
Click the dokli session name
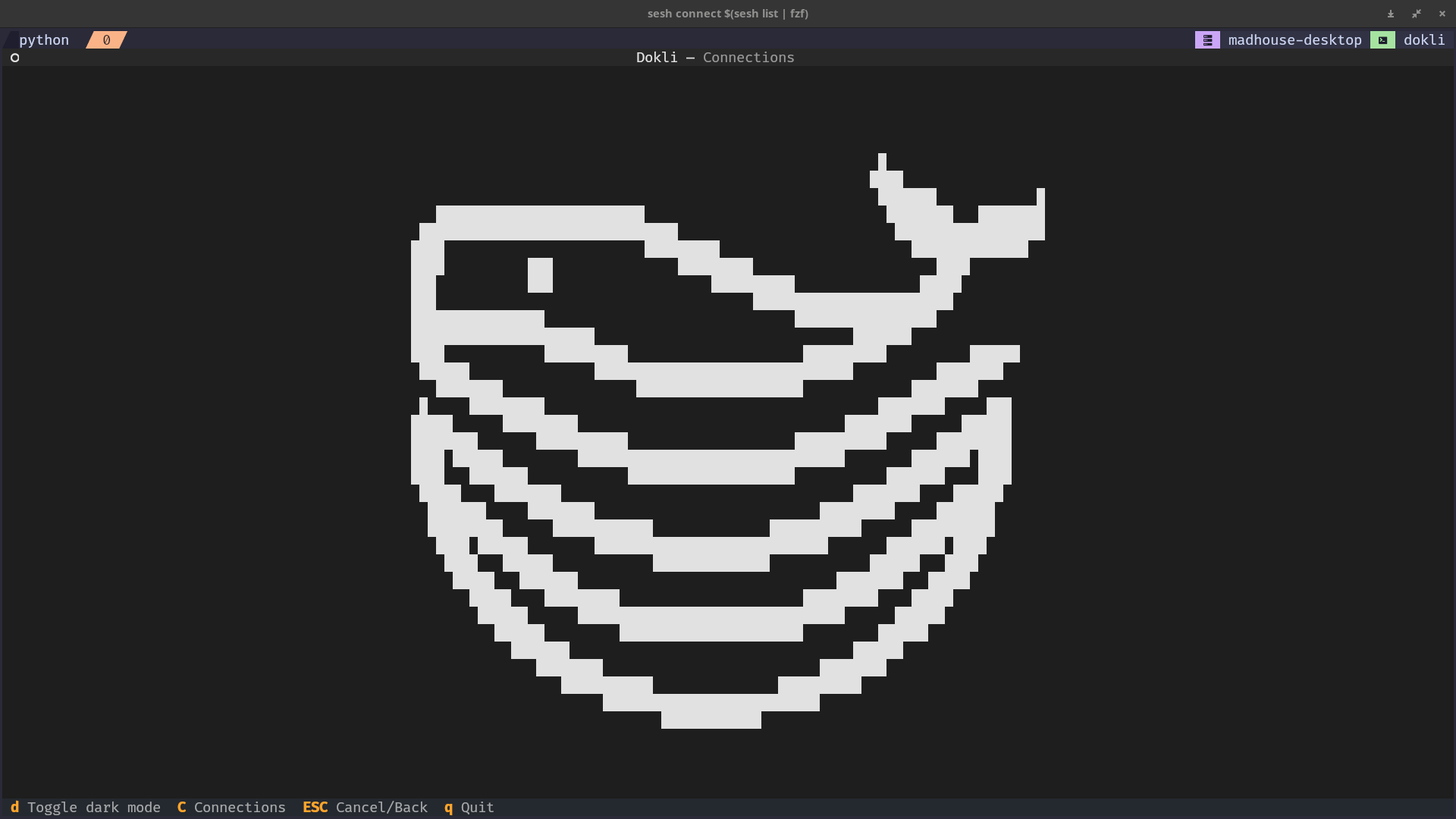click(1423, 40)
